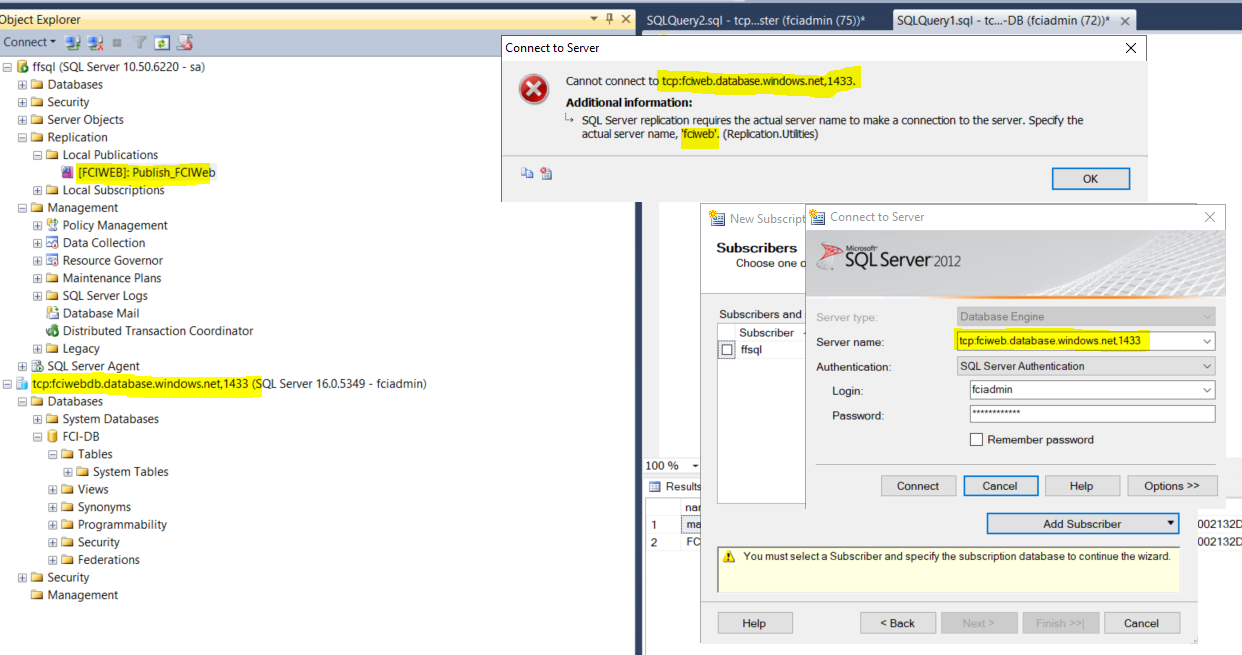
Task: Expand Local Subscriptions folder
Action: click(38, 190)
